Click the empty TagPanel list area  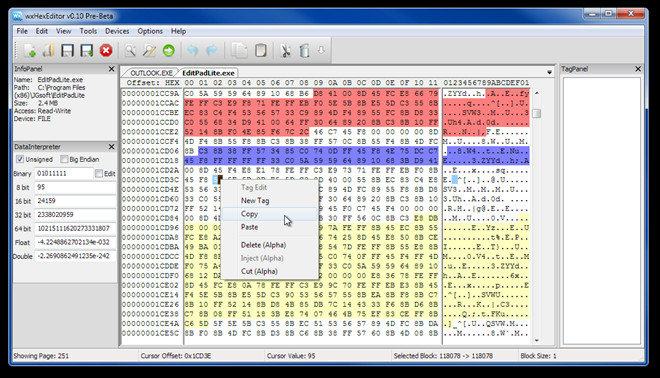tap(601, 210)
